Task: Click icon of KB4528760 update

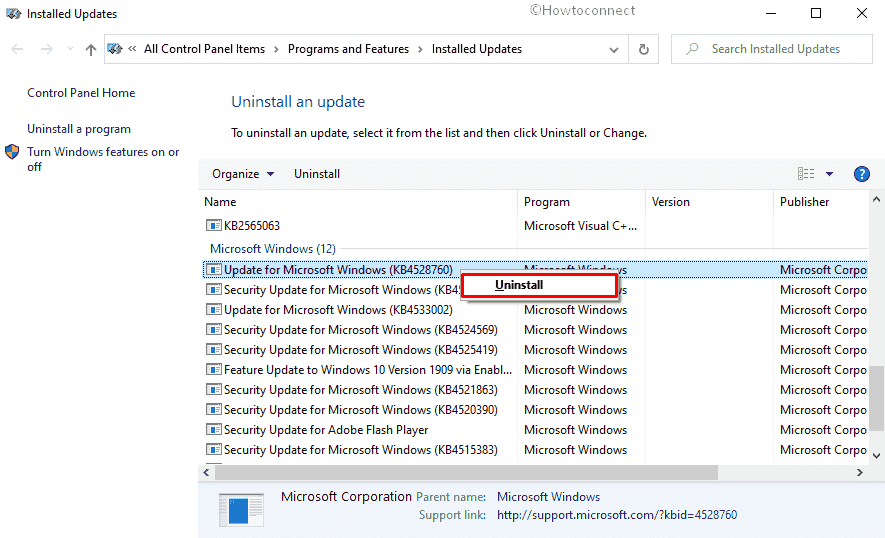Action: (x=213, y=270)
